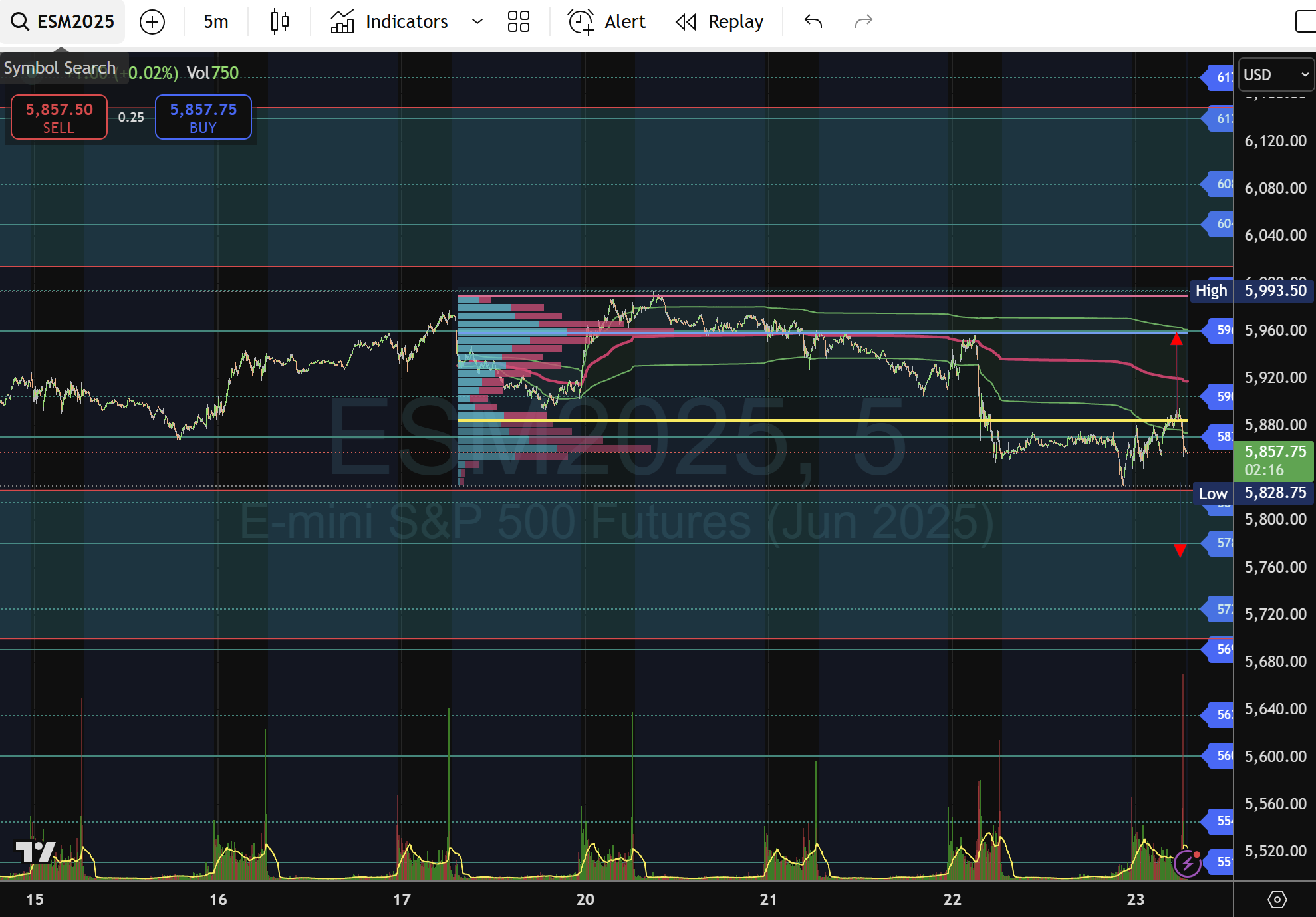Click date 17 on the time axis
This screenshot has width=1316, height=917.
pyautogui.click(x=402, y=900)
